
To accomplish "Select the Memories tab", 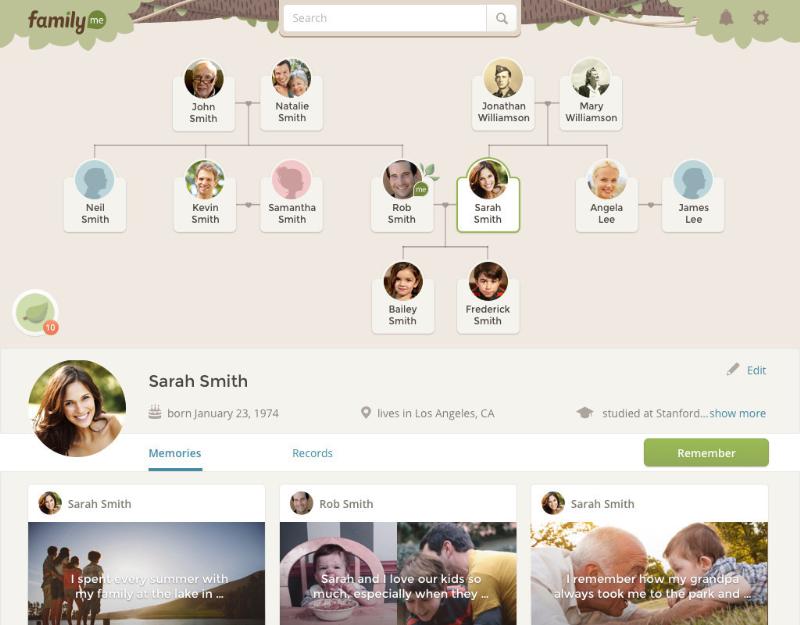I will [x=175, y=453].
